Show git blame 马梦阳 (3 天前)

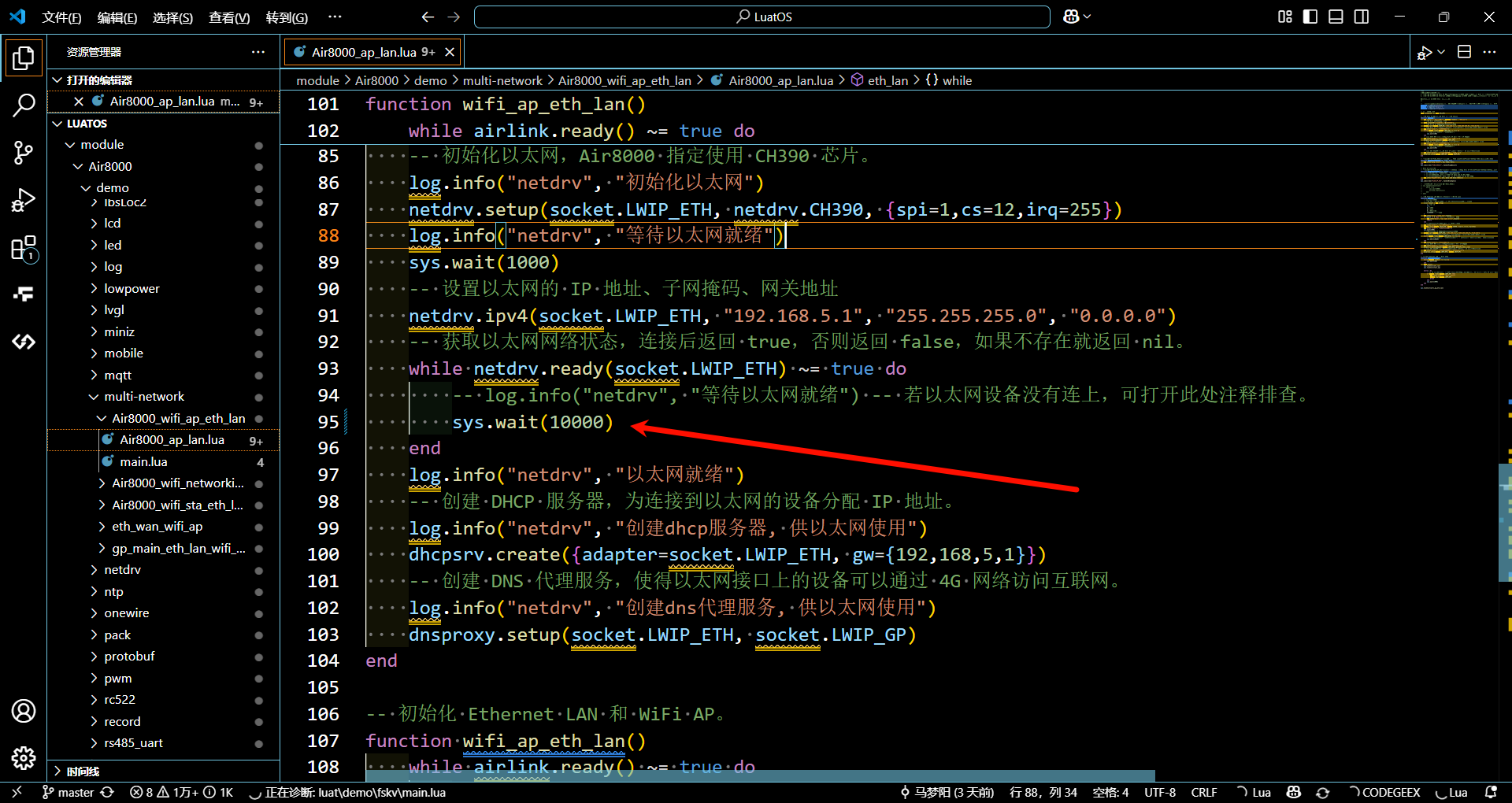click(x=947, y=792)
